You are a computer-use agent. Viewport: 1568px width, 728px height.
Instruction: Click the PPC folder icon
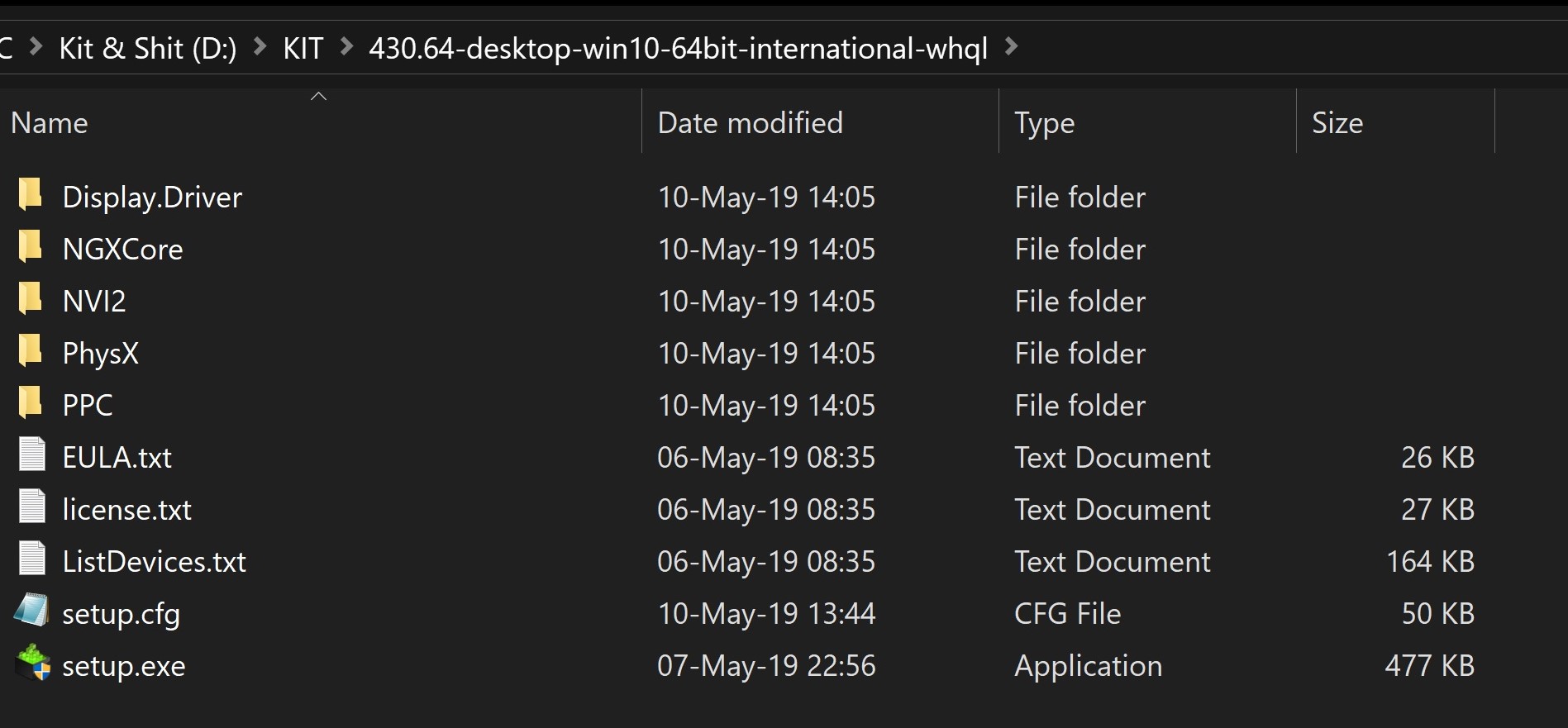click(x=31, y=403)
